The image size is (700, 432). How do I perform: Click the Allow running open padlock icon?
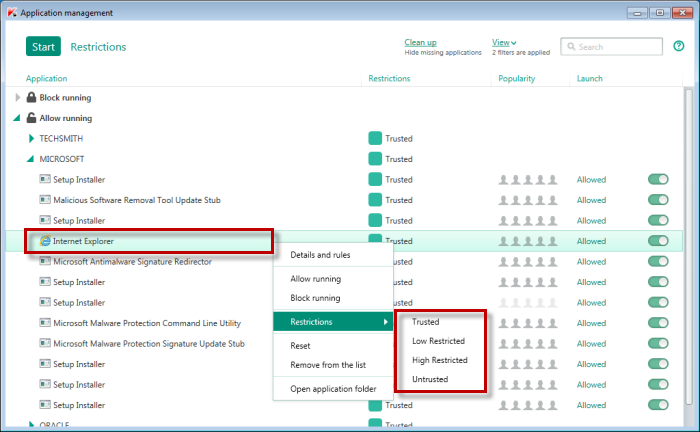click(32, 118)
